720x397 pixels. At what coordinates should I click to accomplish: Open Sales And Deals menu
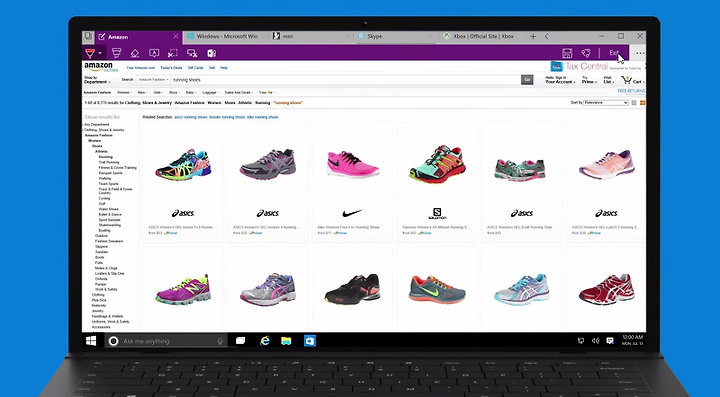click(239, 92)
